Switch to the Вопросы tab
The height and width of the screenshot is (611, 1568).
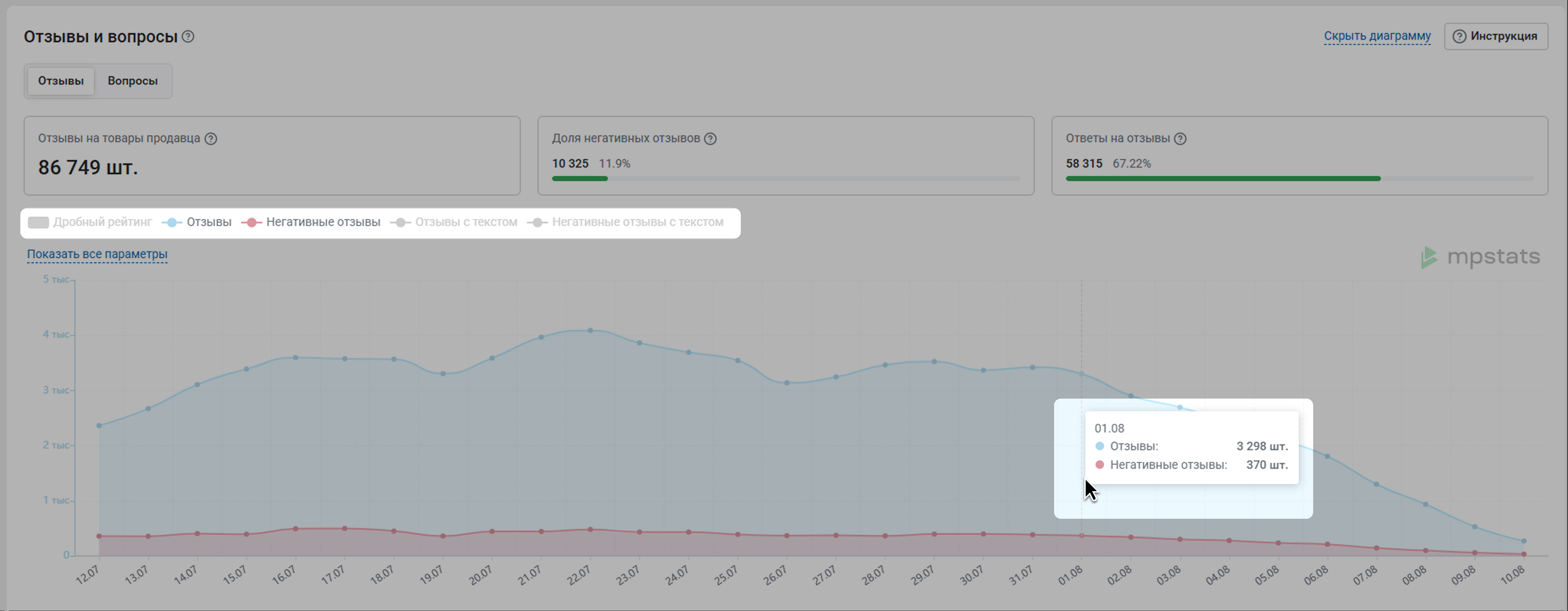click(x=133, y=81)
